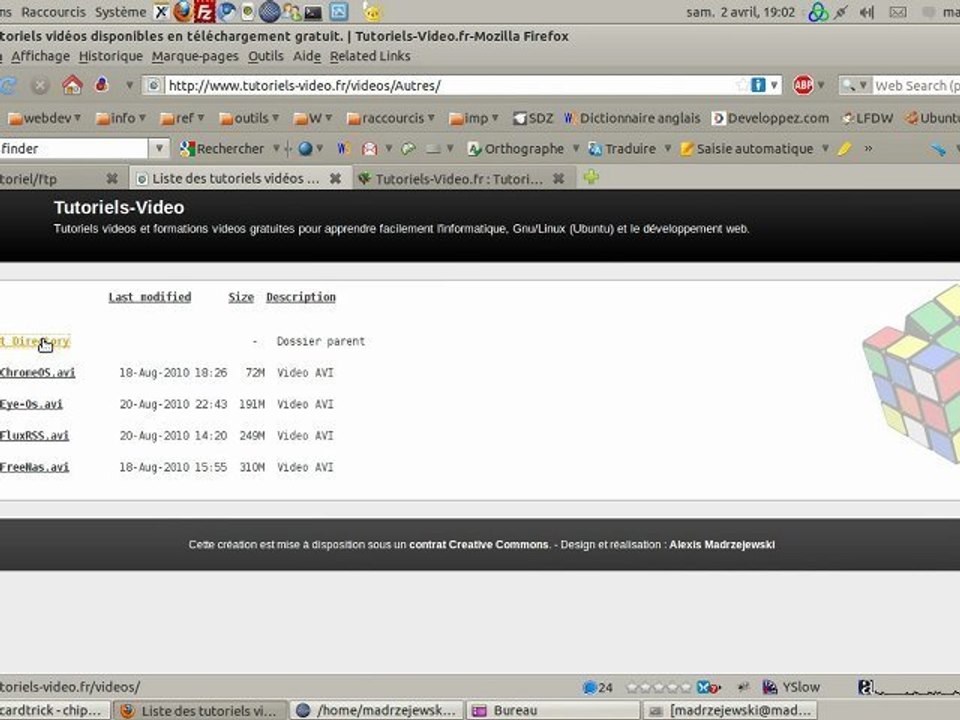Click the Gmail envelope icon on Google toolbar

tap(369, 148)
